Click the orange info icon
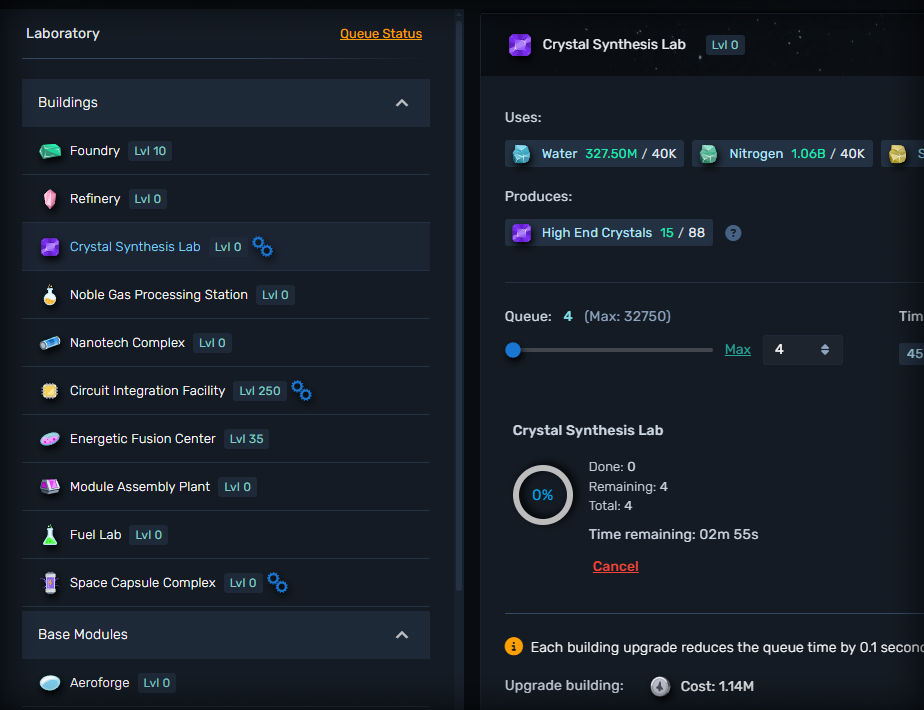This screenshot has height=710, width=924. [513, 646]
